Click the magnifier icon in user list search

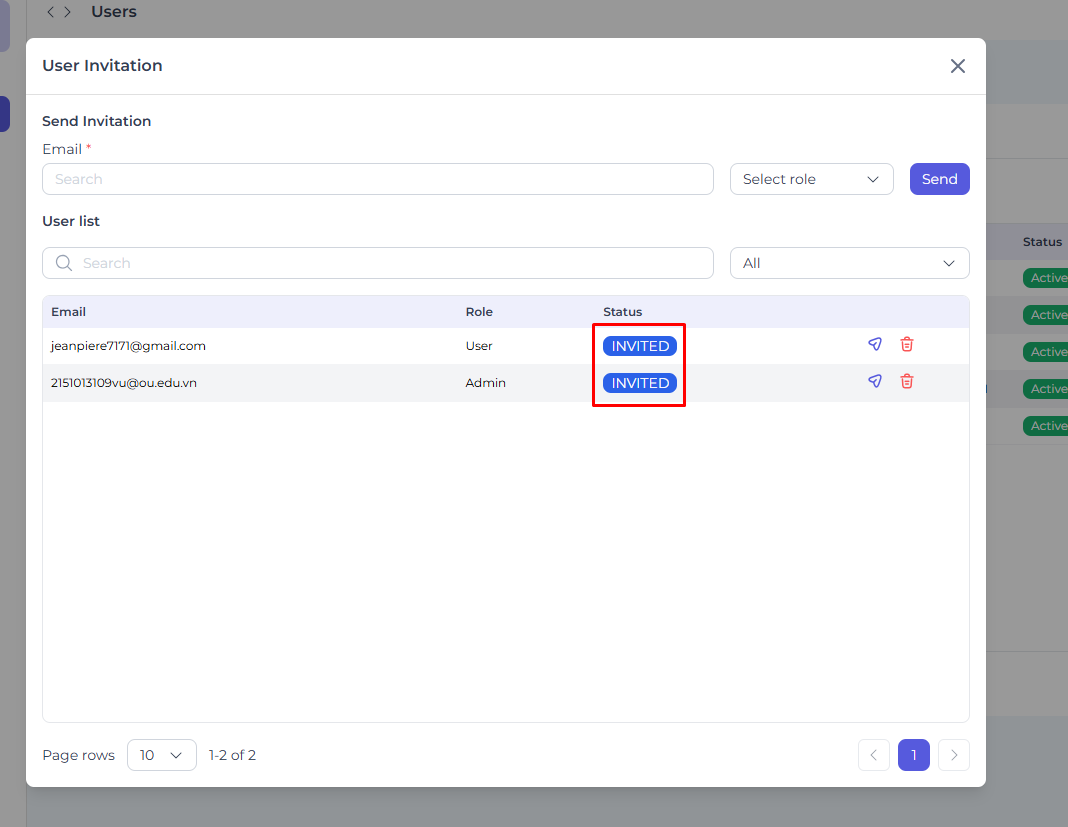point(64,263)
